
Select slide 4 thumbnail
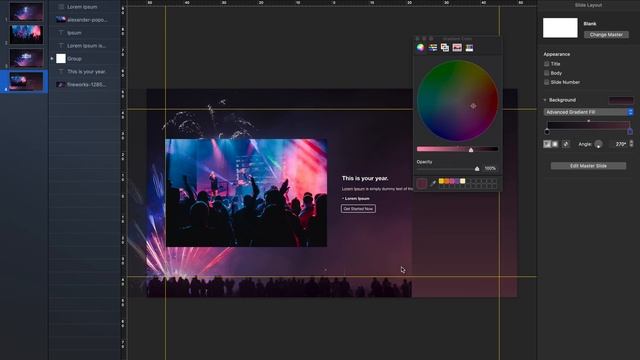26,81
